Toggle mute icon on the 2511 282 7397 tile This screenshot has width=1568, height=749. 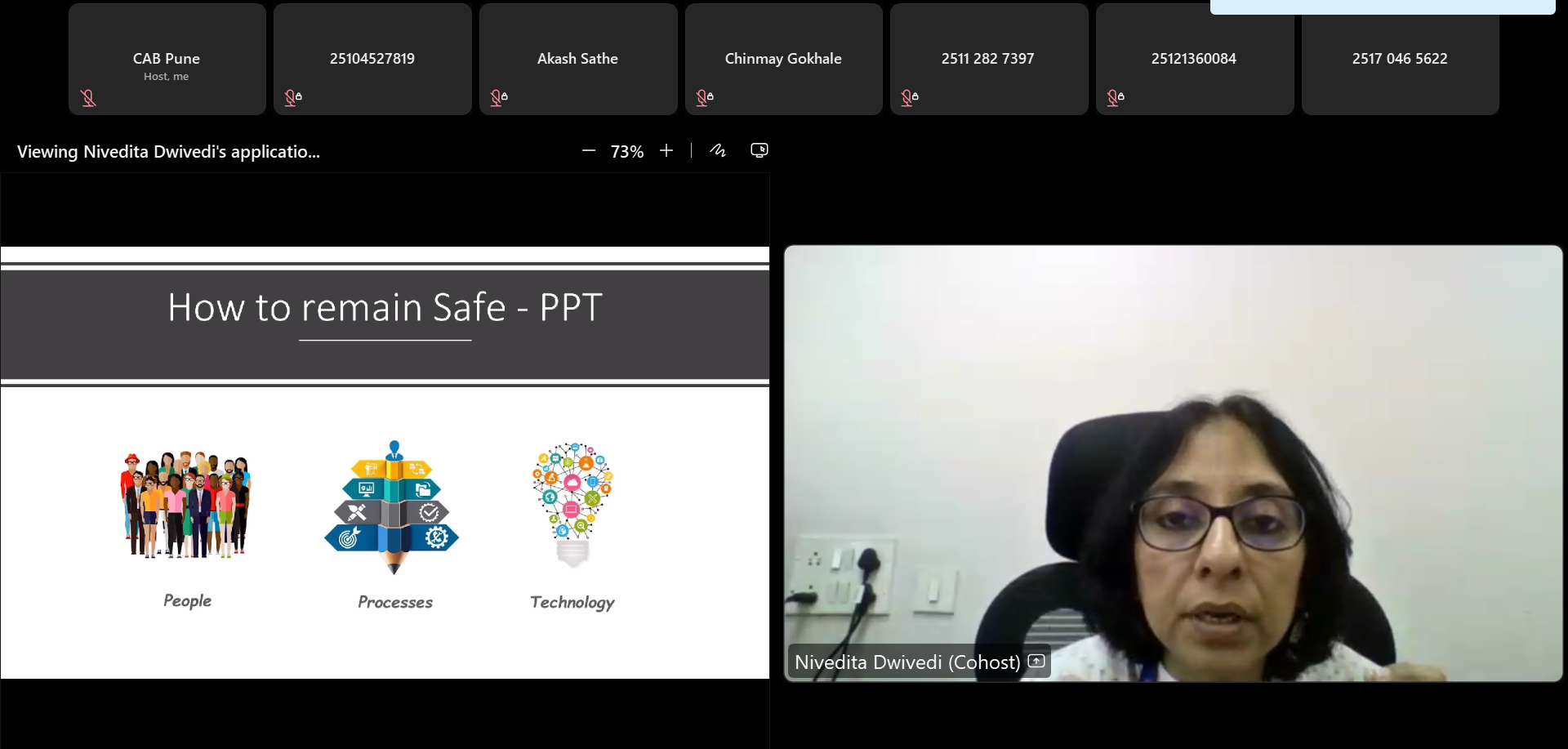[909, 98]
